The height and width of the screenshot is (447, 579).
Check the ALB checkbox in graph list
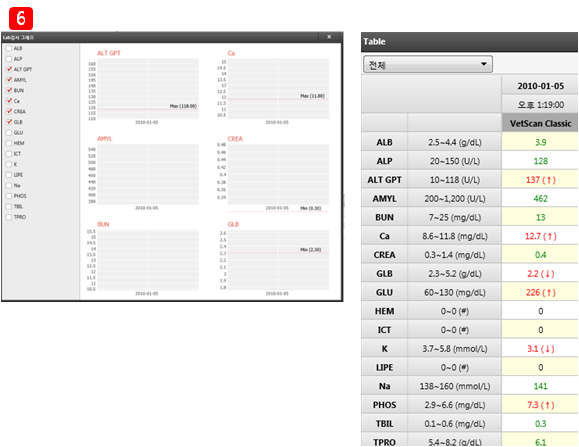tap(9, 48)
